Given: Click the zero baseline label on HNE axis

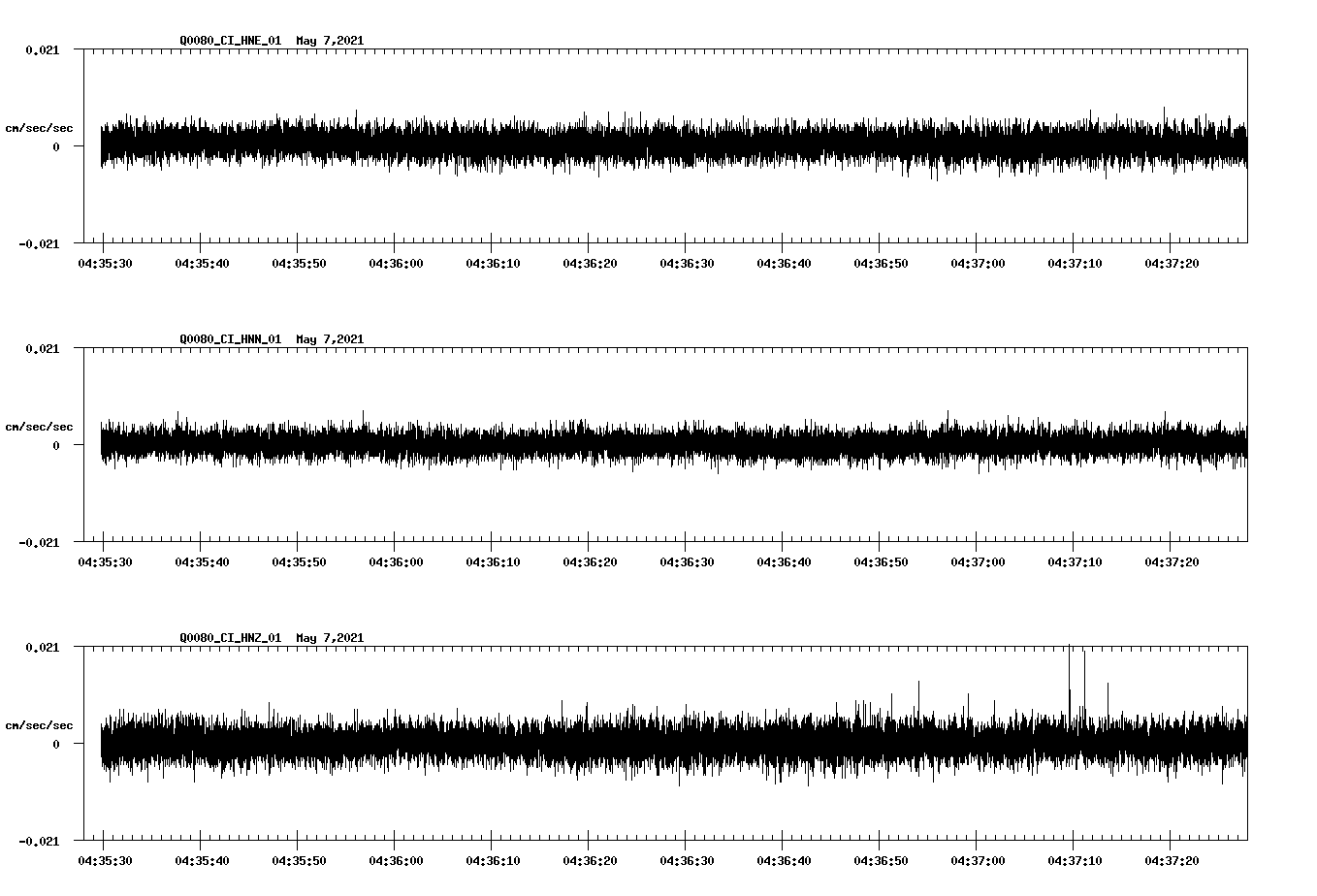Looking at the screenshot, I should 56,147.
